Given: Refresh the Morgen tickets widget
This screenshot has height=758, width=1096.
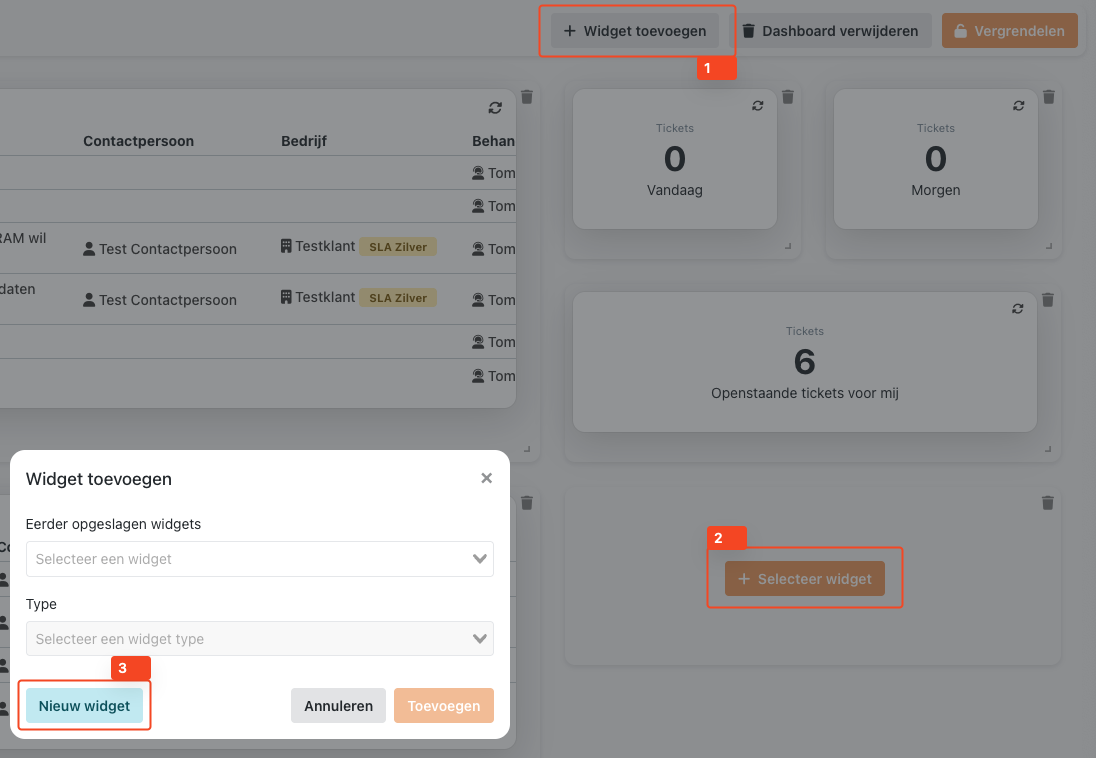Looking at the screenshot, I should point(1018,105).
